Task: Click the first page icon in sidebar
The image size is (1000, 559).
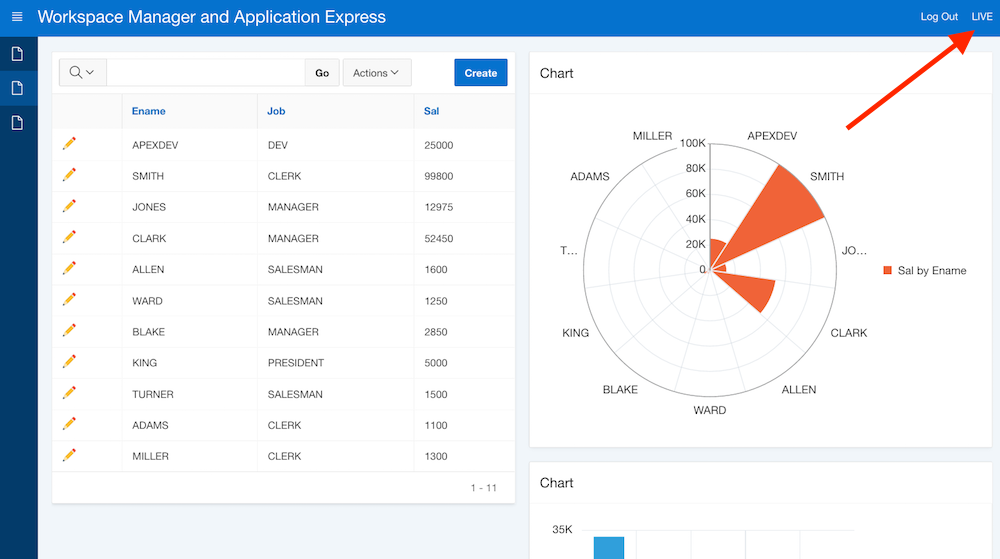Action: 17,54
